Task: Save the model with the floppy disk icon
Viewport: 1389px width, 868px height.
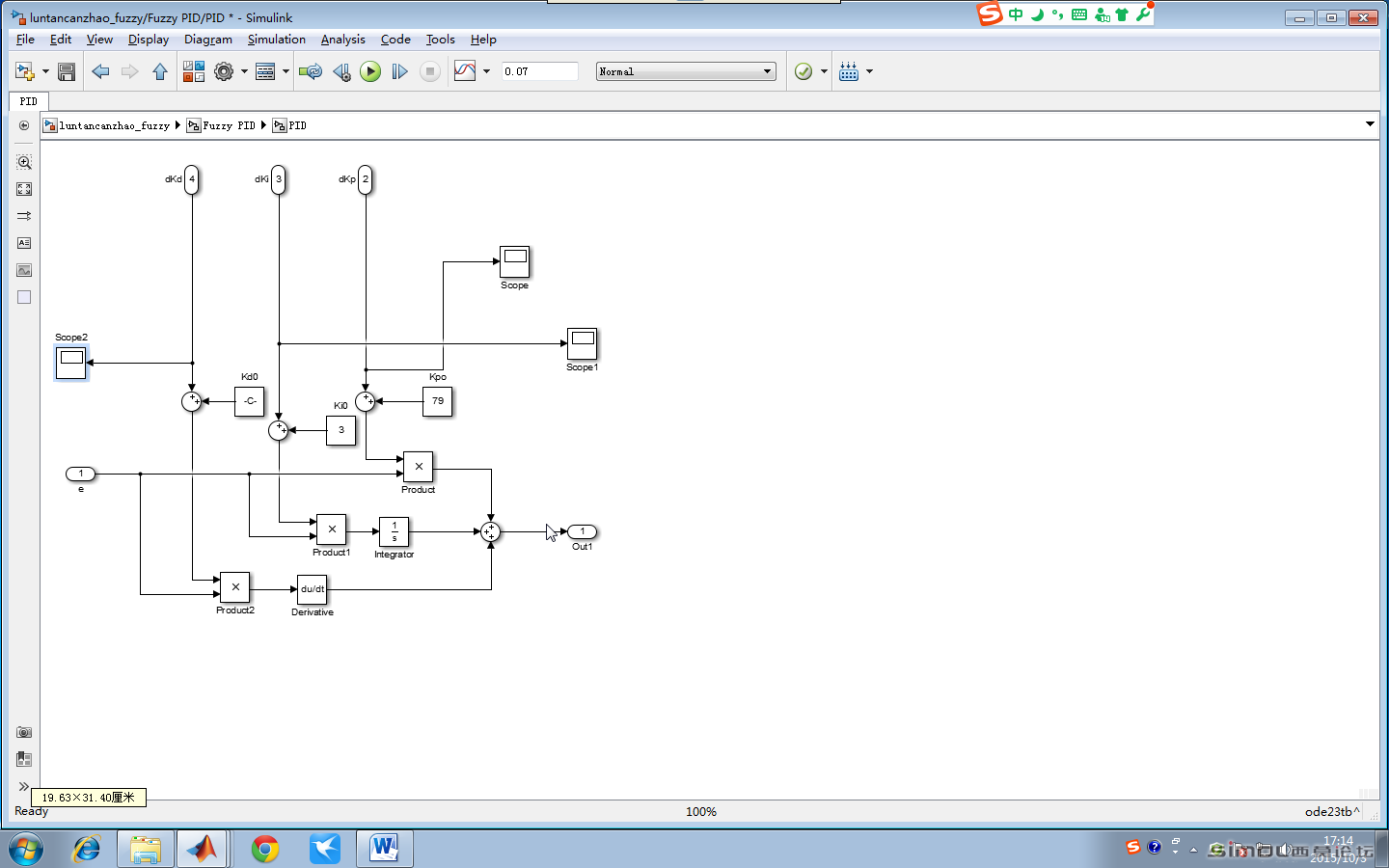Action: click(x=67, y=71)
